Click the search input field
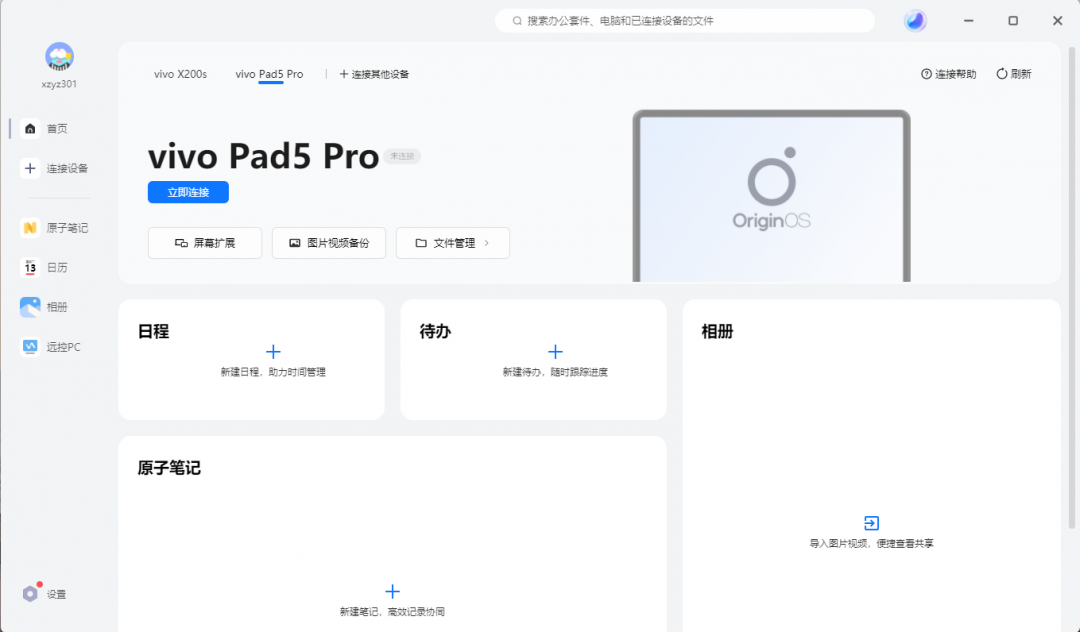The height and width of the screenshot is (632, 1080). 685,21
